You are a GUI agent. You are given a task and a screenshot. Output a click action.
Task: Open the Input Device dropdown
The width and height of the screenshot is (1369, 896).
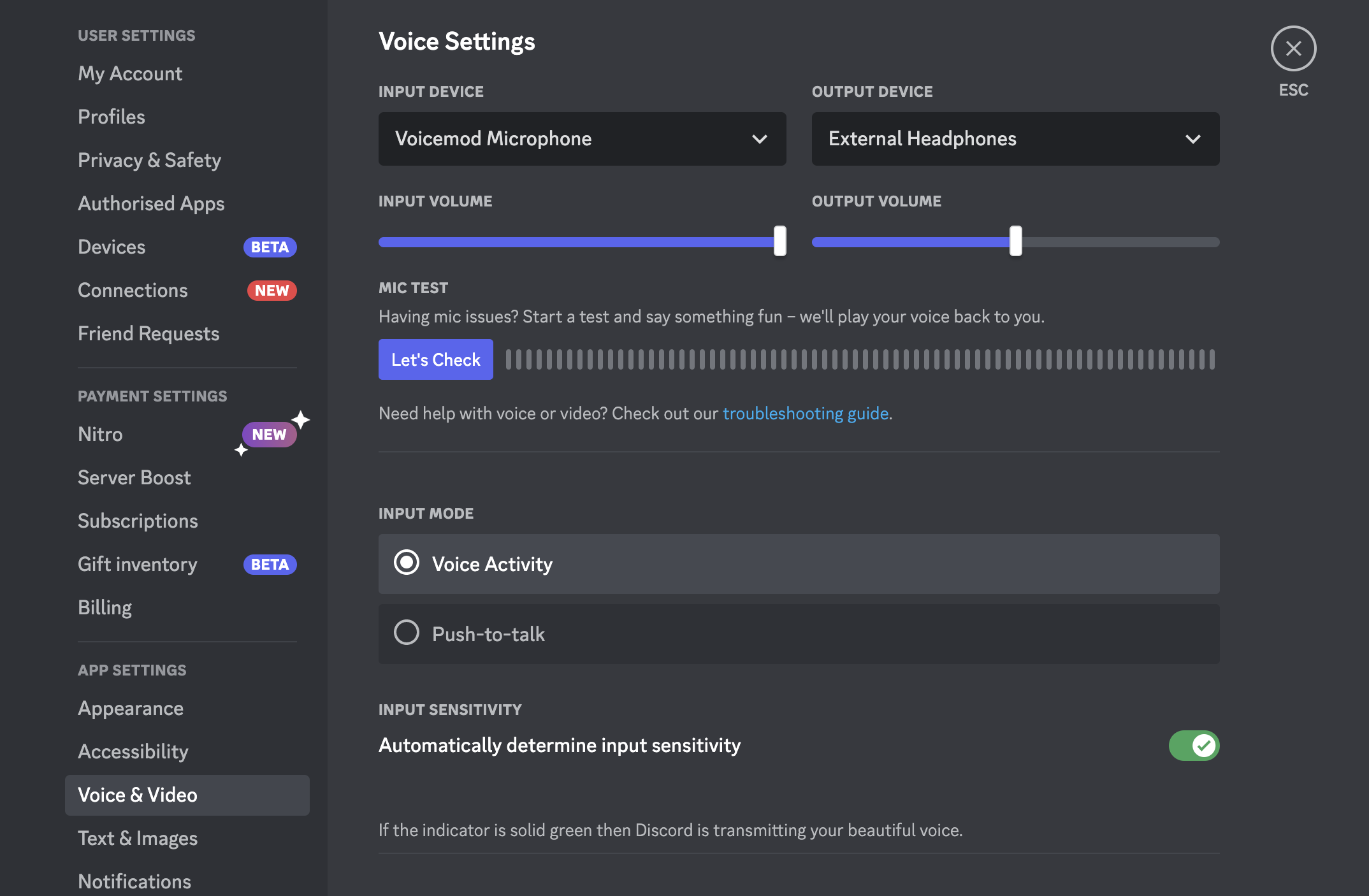581,139
